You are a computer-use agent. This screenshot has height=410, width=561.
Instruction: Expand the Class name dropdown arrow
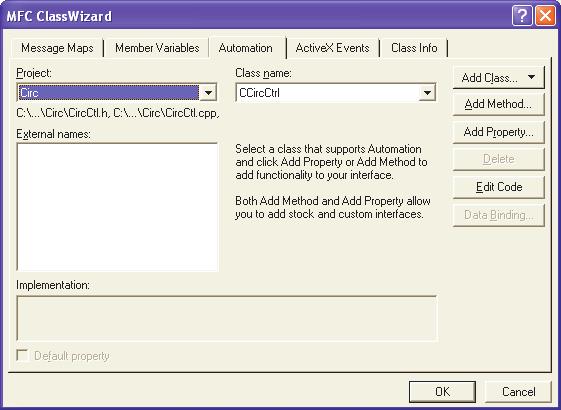coord(427,93)
